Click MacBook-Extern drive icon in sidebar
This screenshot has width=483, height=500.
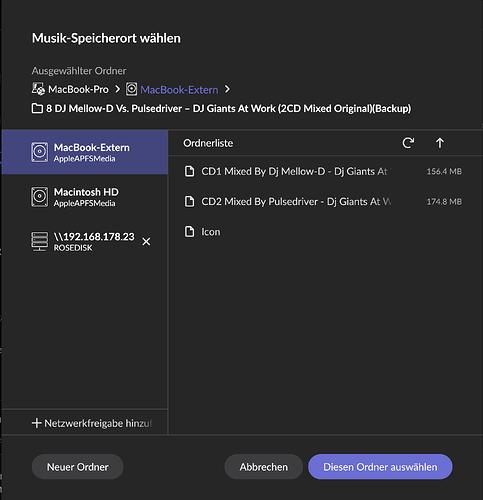tap(40, 152)
